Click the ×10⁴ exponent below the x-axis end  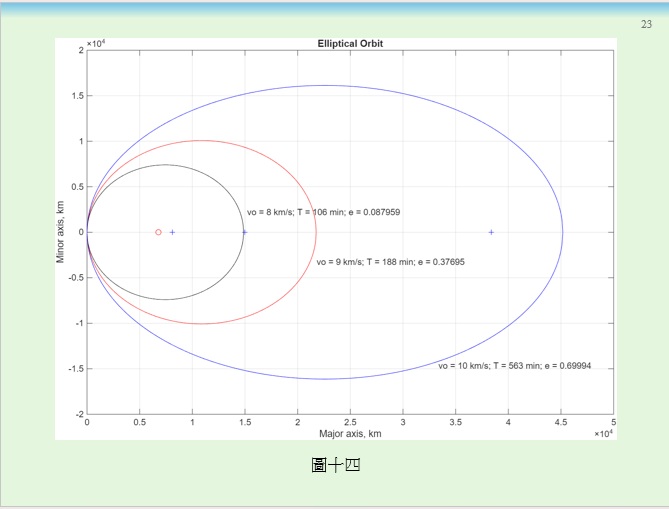(602, 434)
